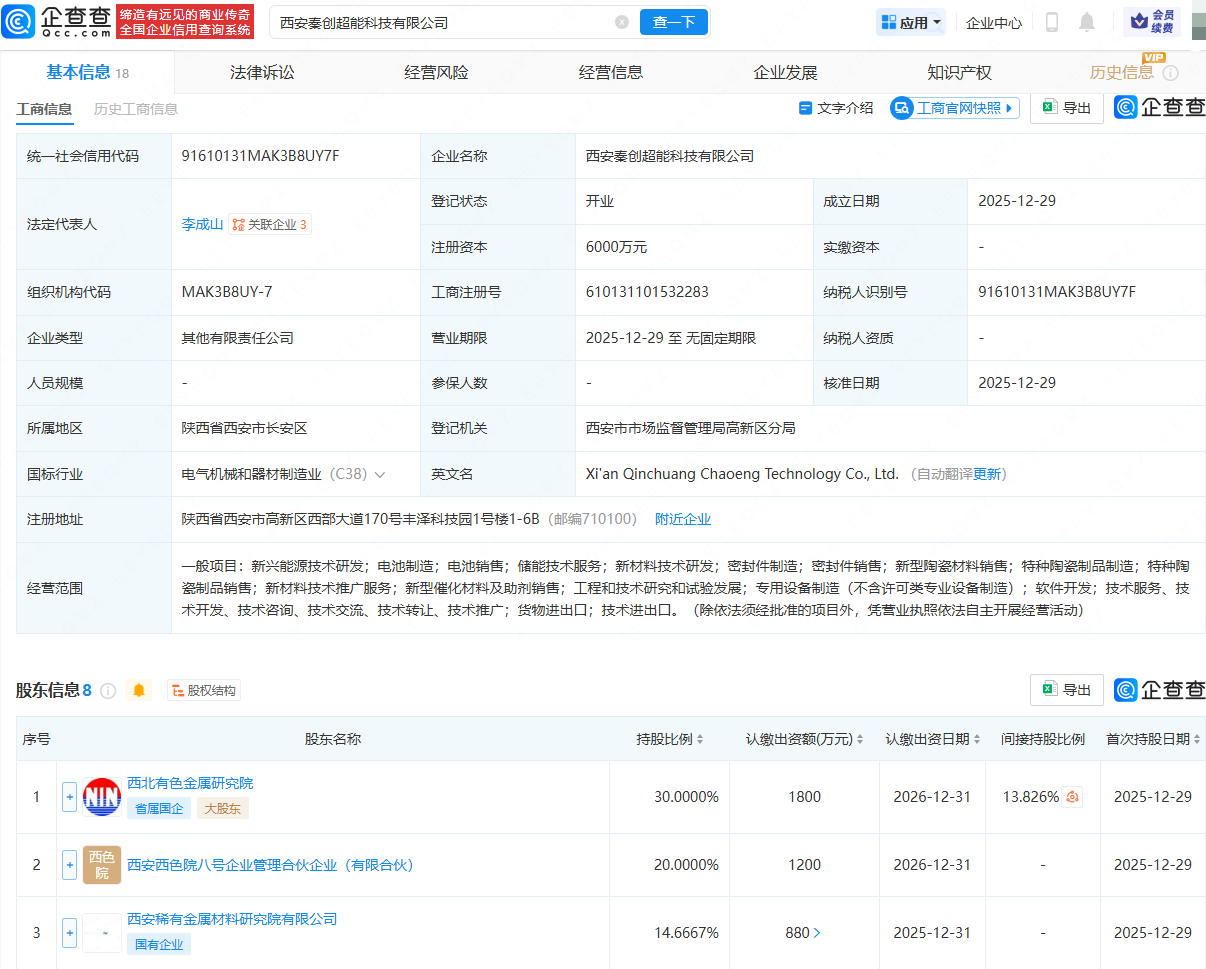The image size is (1206, 969).
Task: Open the 应用 apps dropdown
Action: coord(910,21)
